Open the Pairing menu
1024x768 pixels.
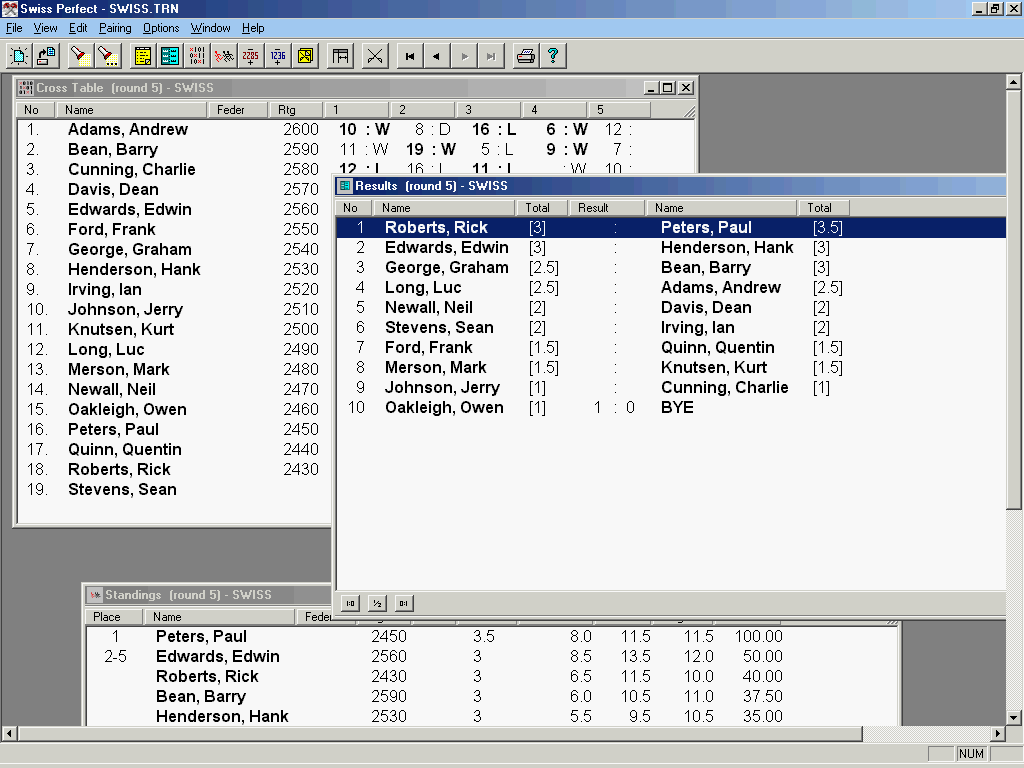click(x=115, y=28)
